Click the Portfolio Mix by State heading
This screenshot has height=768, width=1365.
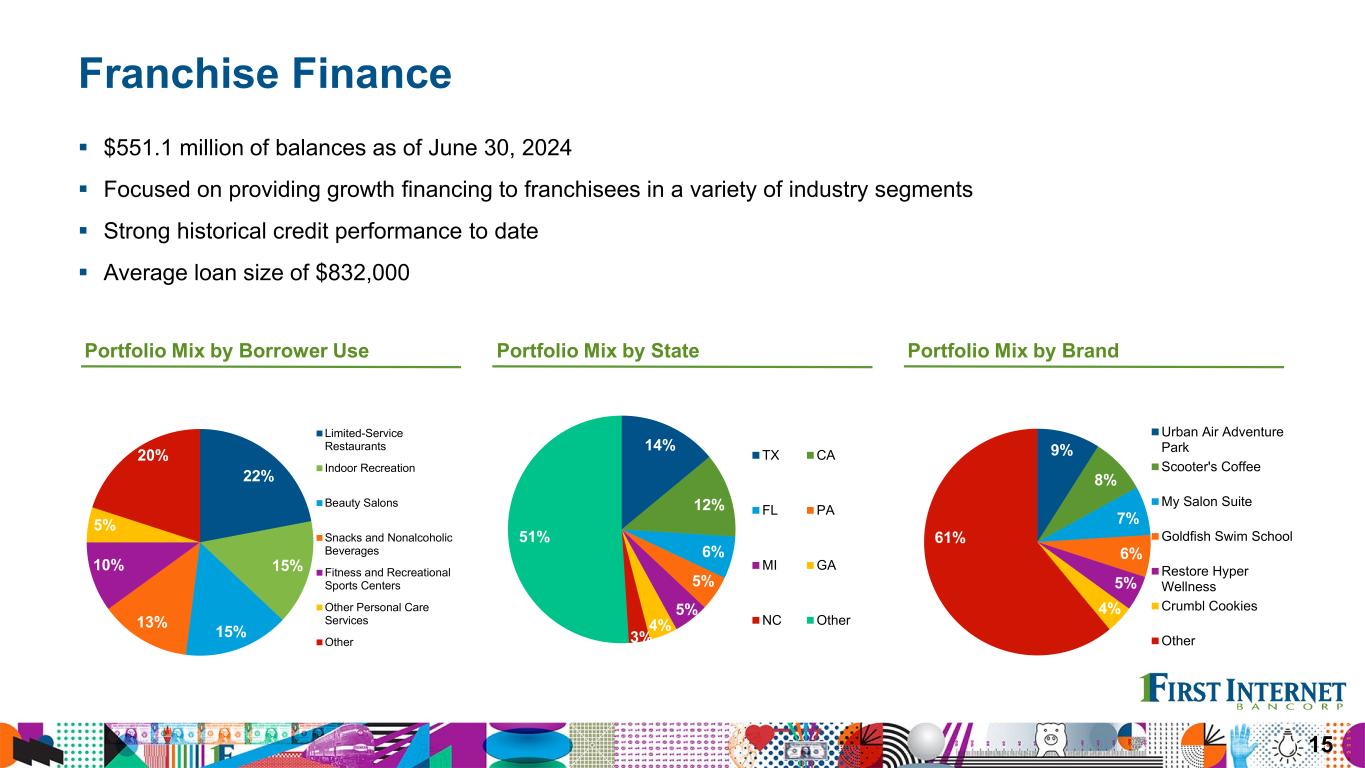coord(598,350)
